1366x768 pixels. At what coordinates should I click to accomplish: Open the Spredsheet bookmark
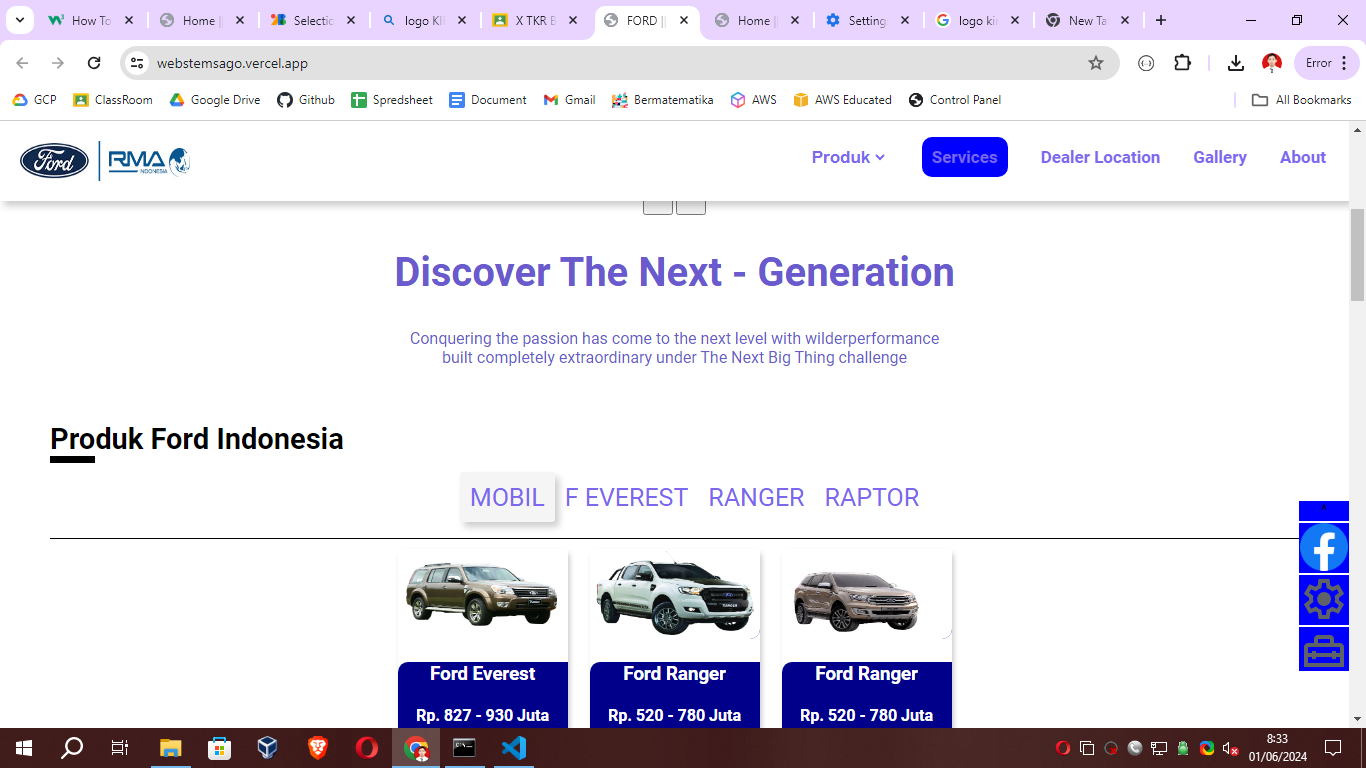[392, 100]
